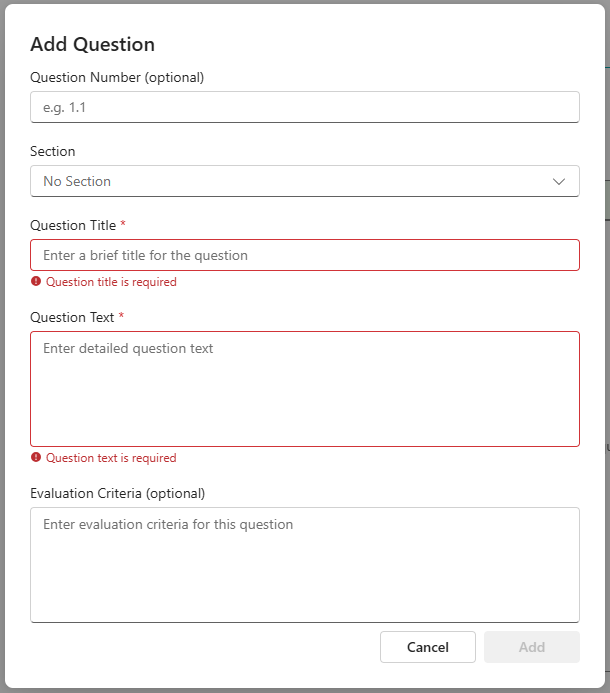Select the Question Text label
The width and height of the screenshot is (610, 693).
coord(72,317)
